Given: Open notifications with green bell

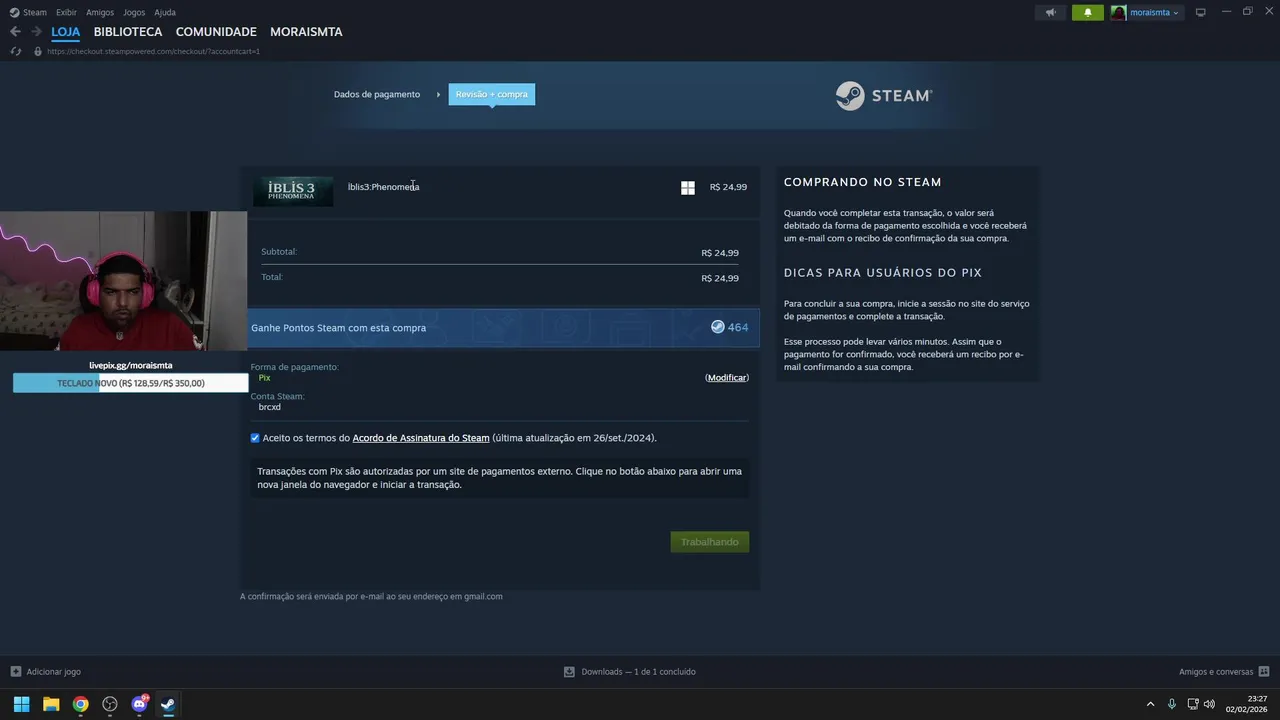Looking at the screenshot, I should pos(1088,12).
